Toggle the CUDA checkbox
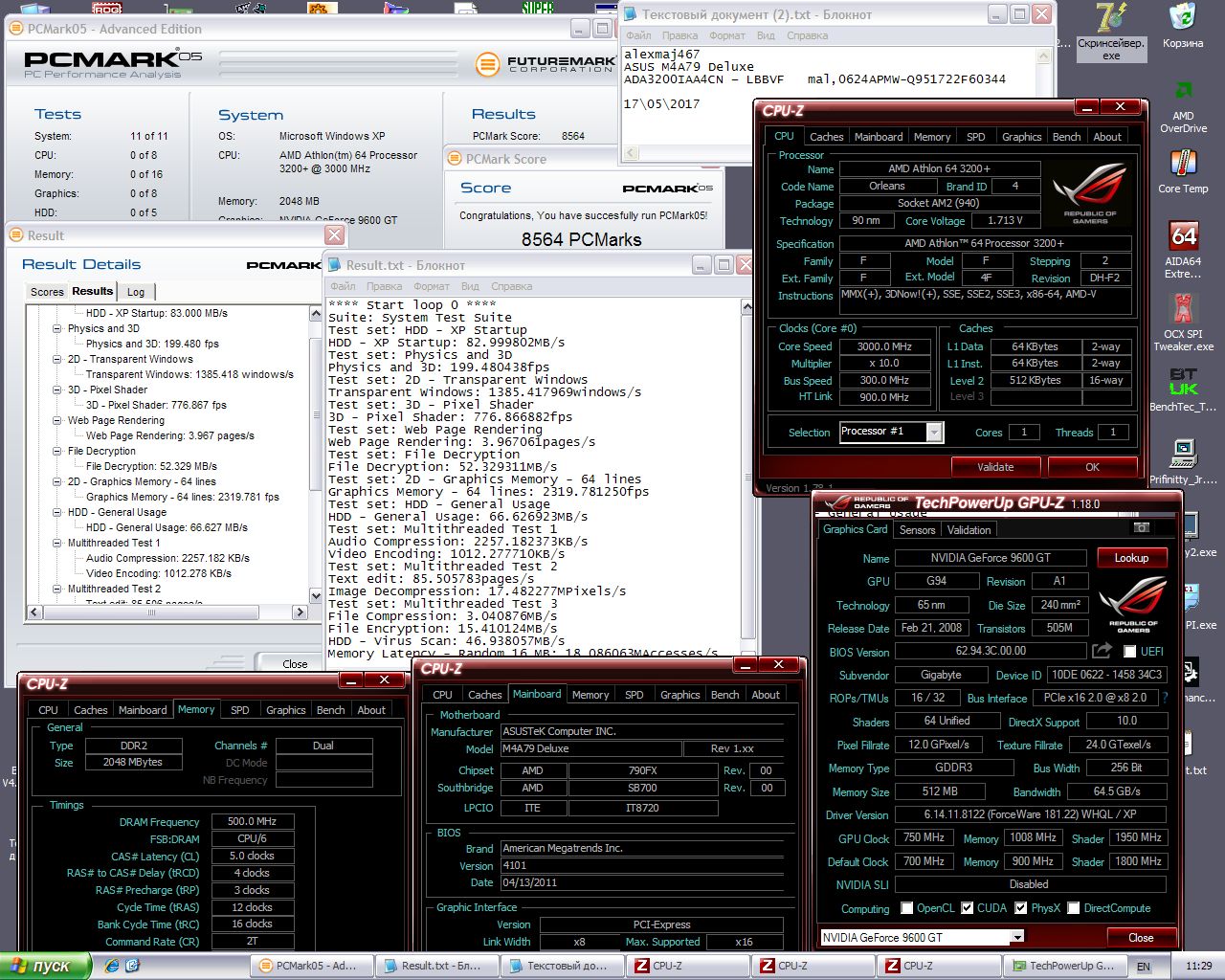Screen dimensions: 1225x980 point(968,908)
